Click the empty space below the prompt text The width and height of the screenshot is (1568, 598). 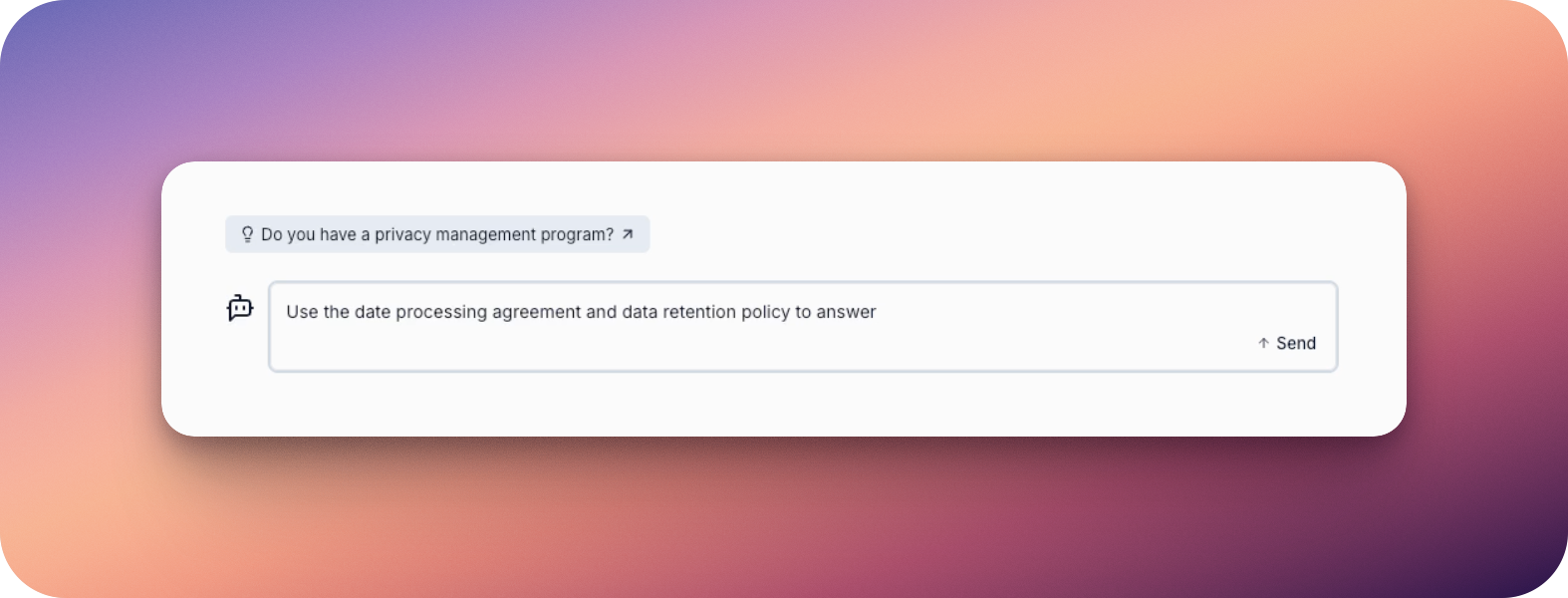pos(697,347)
